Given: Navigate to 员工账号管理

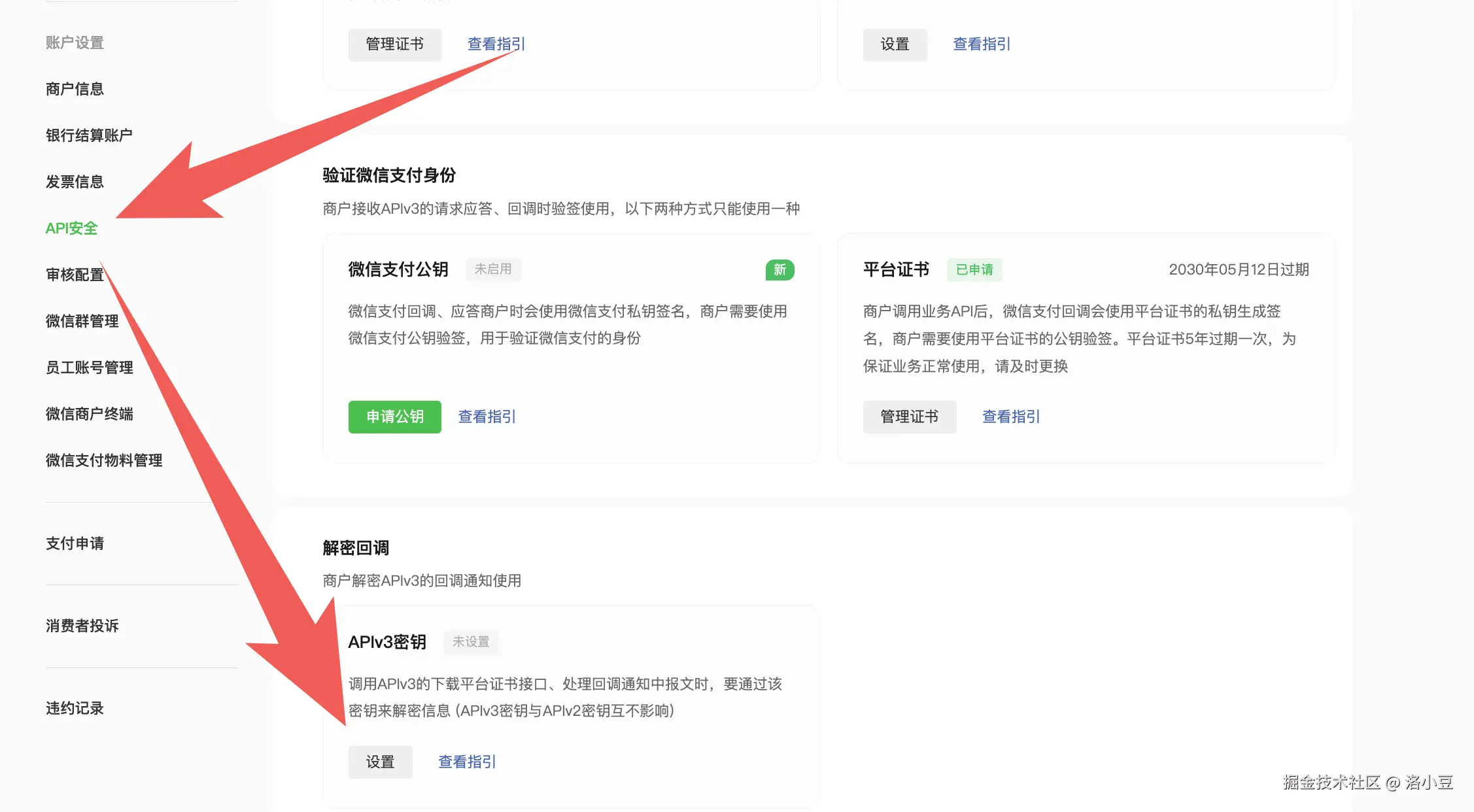Looking at the screenshot, I should [x=89, y=367].
